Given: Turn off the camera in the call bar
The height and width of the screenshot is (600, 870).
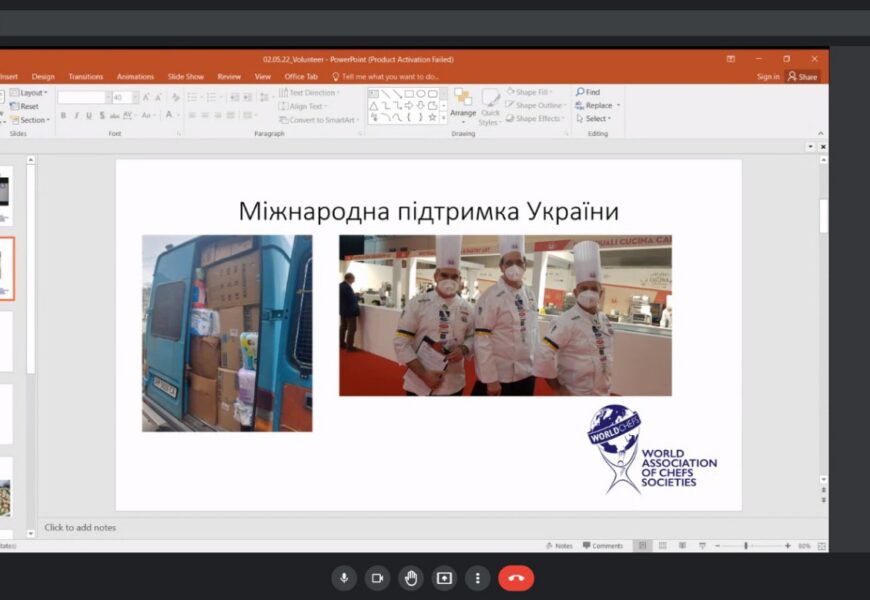Looking at the screenshot, I should 377,578.
